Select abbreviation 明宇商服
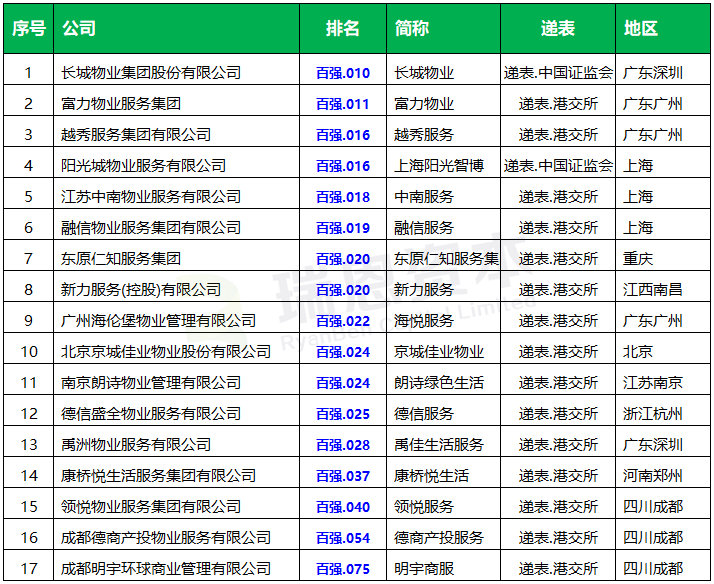Image resolution: width=714 pixels, height=584 pixels. (424, 568)
